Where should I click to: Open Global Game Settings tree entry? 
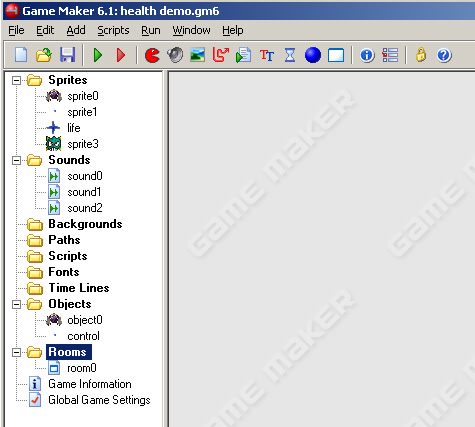(99, 400)
